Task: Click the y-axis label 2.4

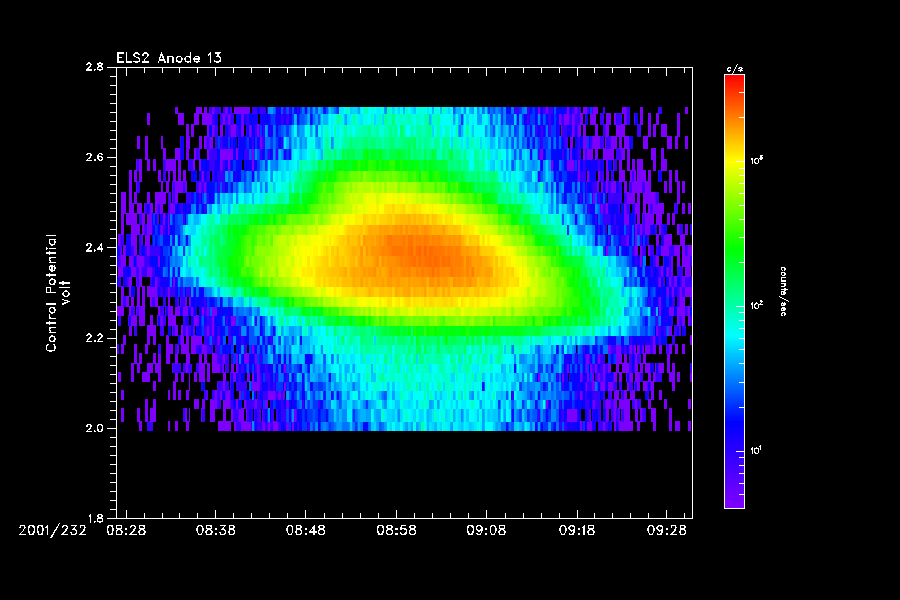Action: tap(95, 247)
